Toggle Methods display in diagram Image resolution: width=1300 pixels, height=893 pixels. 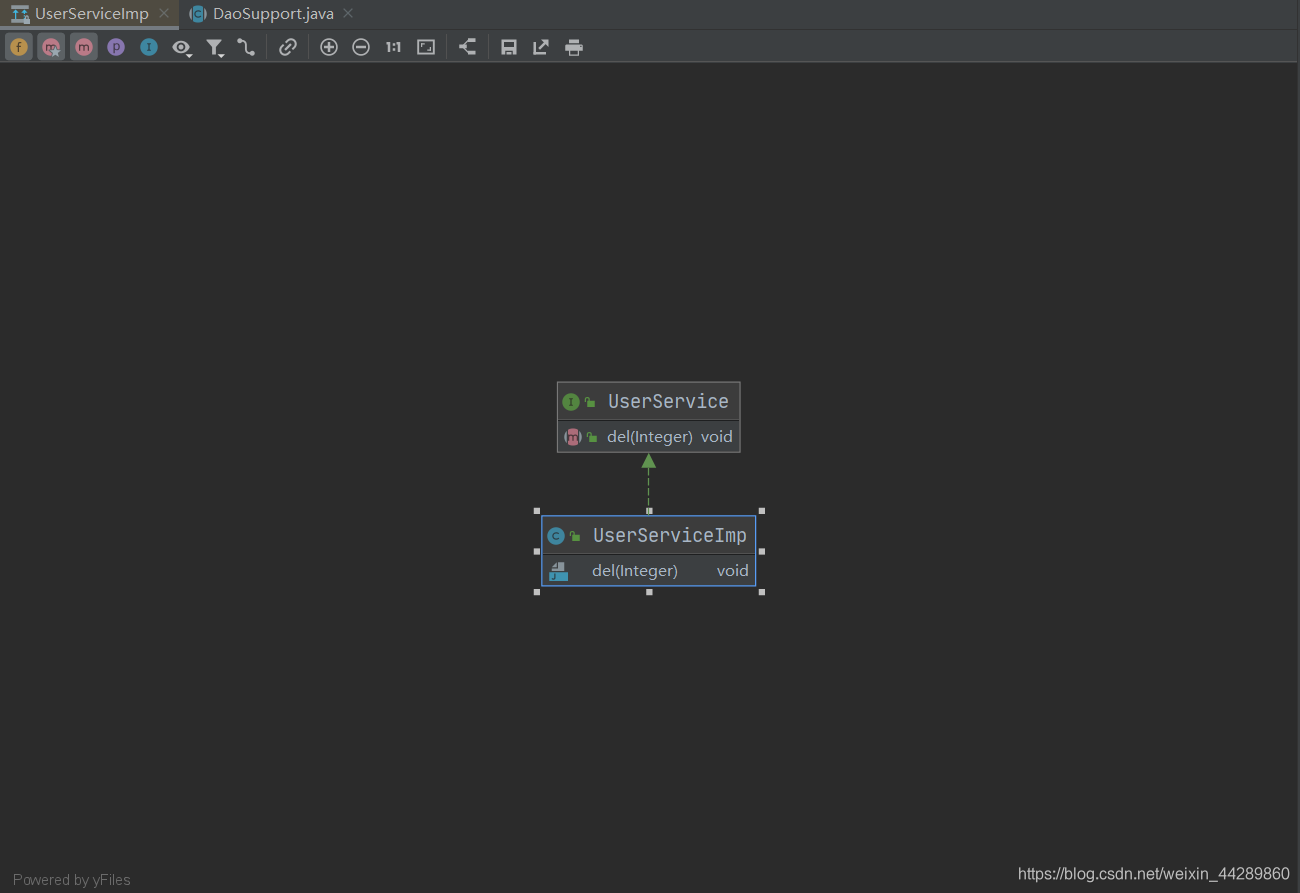coord(84,47)
